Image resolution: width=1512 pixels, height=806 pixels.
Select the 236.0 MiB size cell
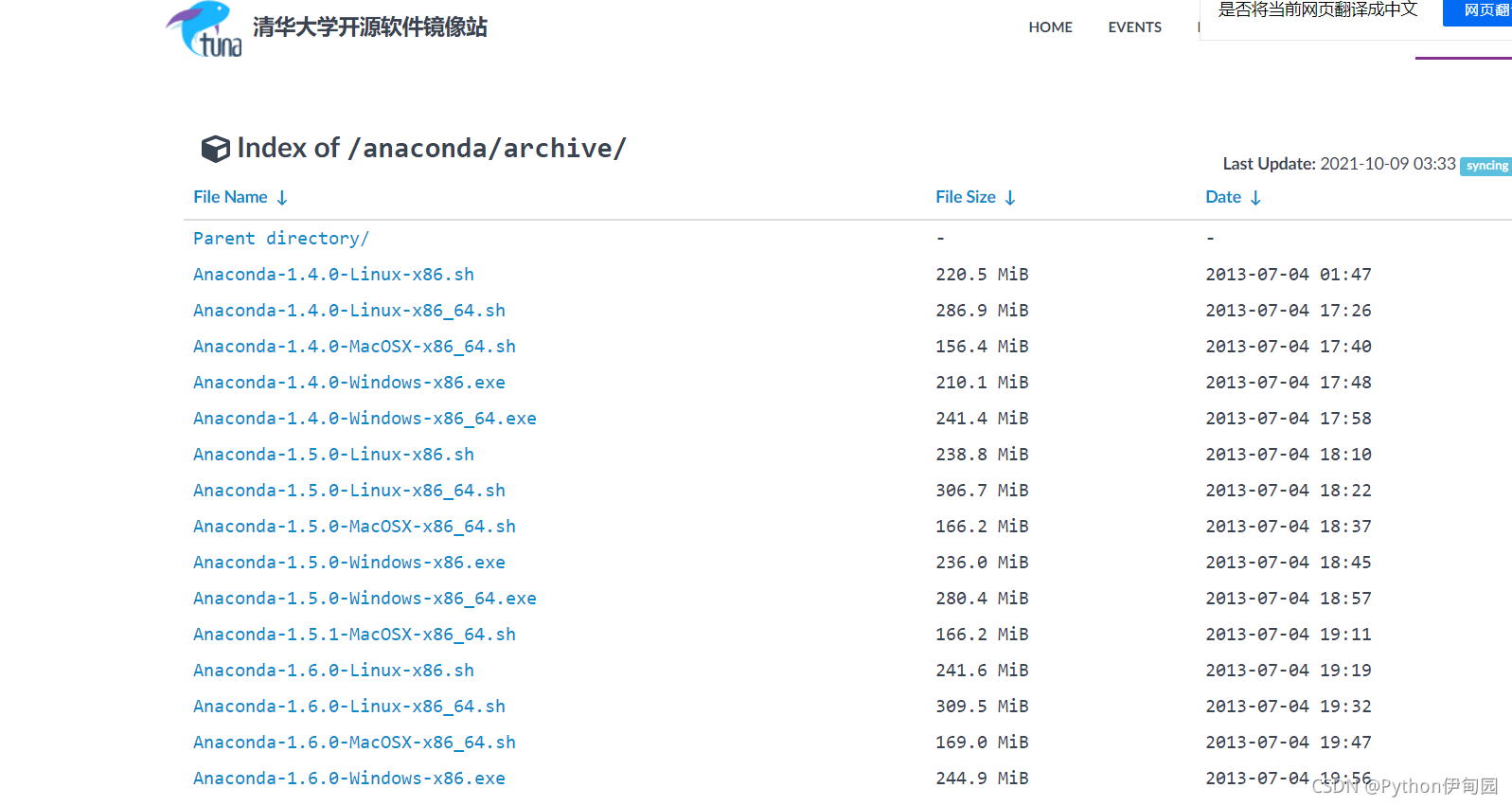tap(982, 563)
